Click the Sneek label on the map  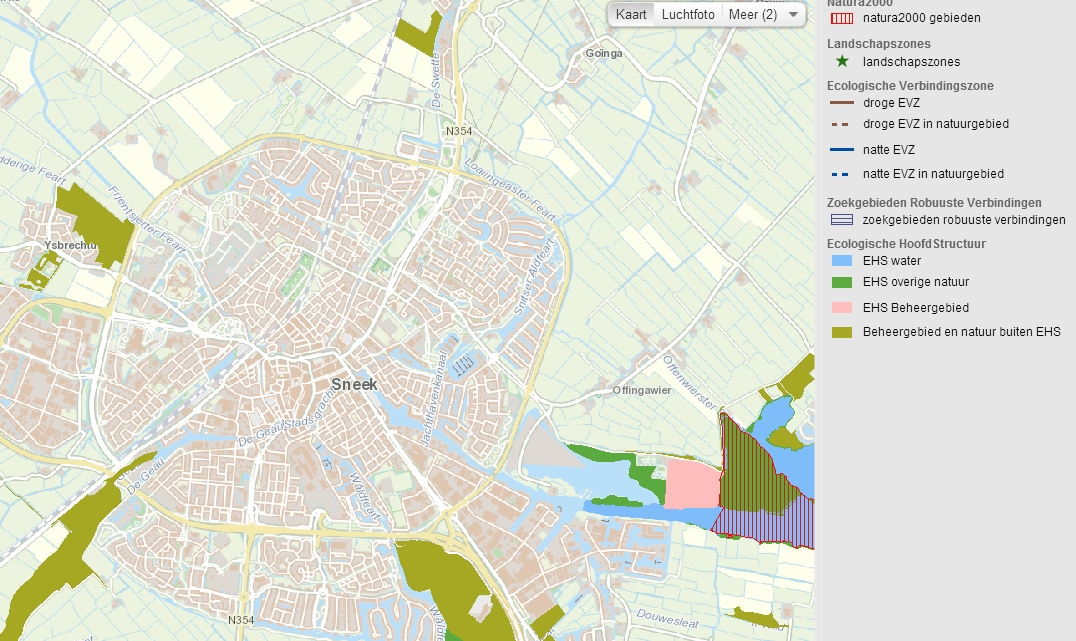(356, 383)
